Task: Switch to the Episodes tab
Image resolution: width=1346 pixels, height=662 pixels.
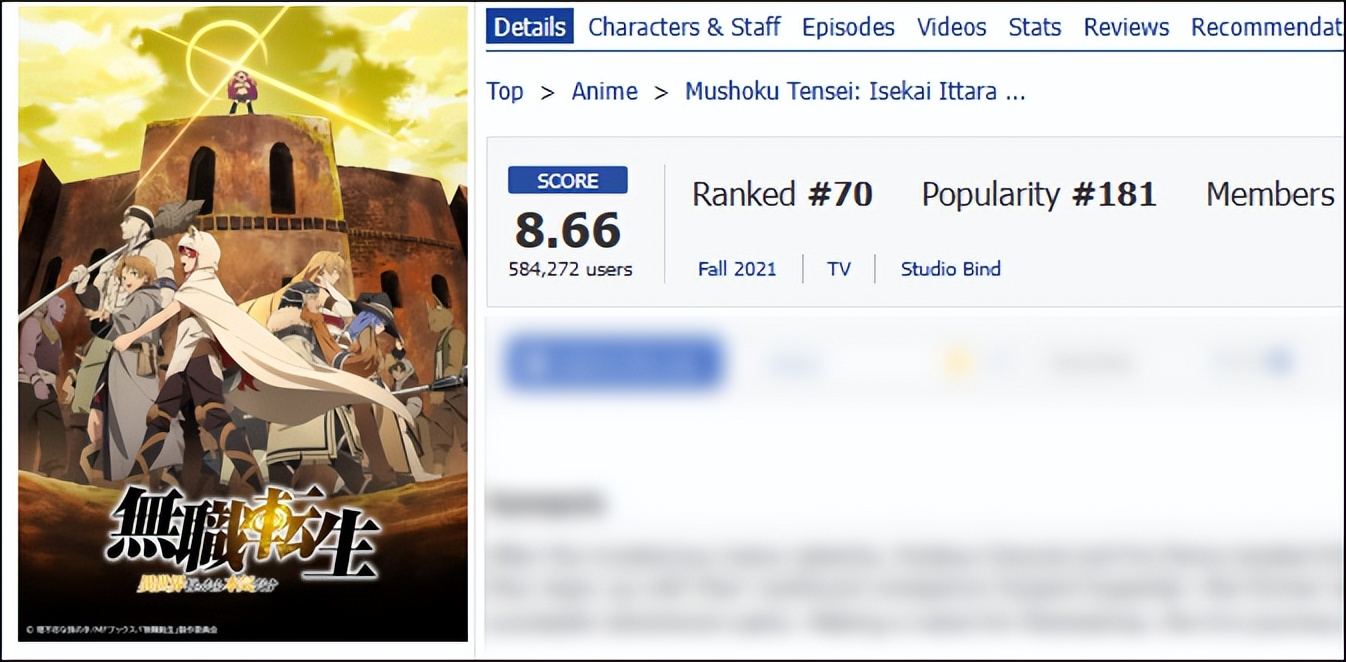Action: [x=848, y=27]
